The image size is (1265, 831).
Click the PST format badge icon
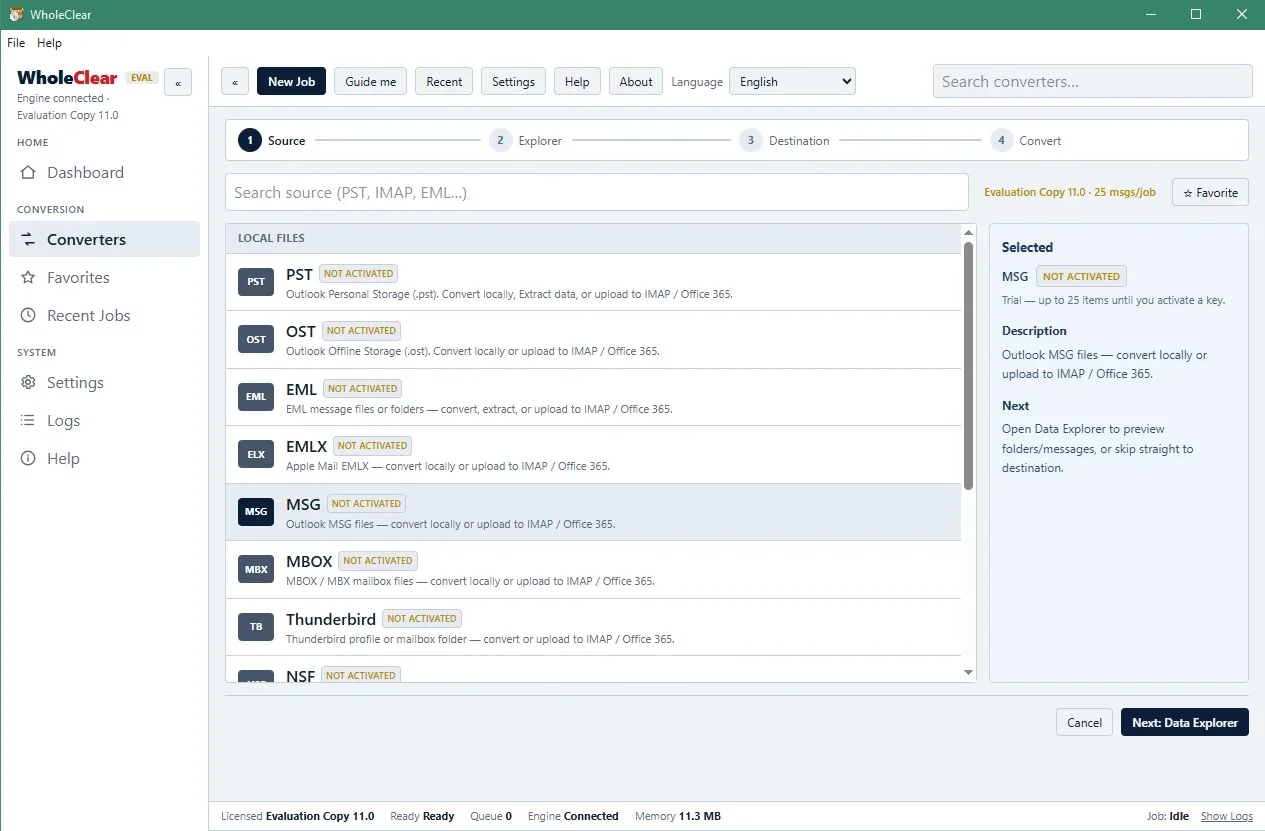pos(256,282)
